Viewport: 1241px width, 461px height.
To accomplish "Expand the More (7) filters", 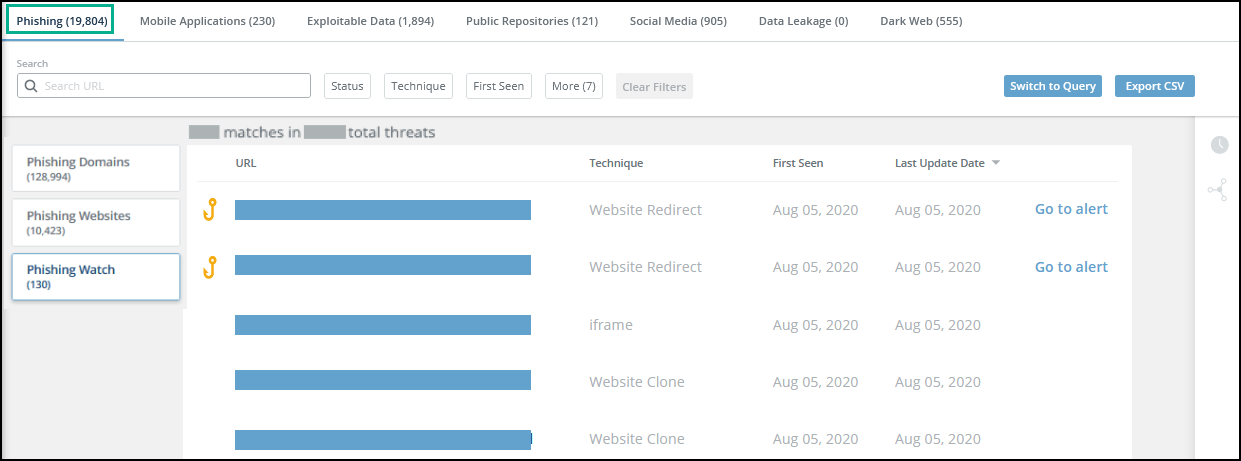I will point(574,86).
